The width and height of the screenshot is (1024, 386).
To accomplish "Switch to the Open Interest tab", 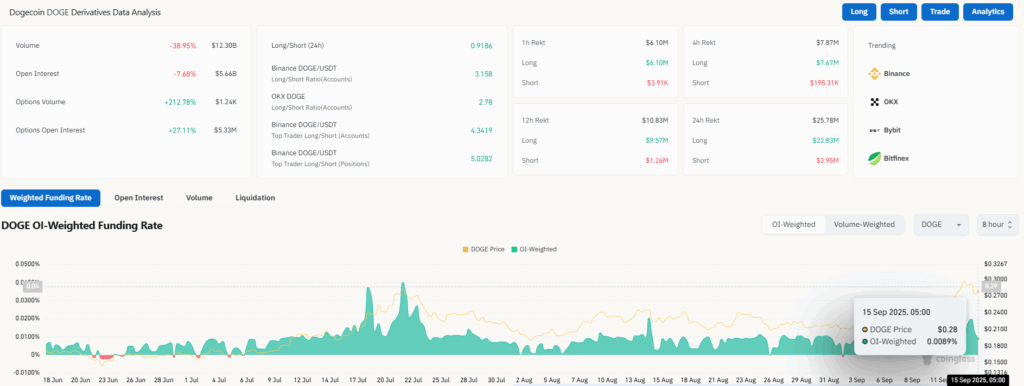I will click(138, 197).
